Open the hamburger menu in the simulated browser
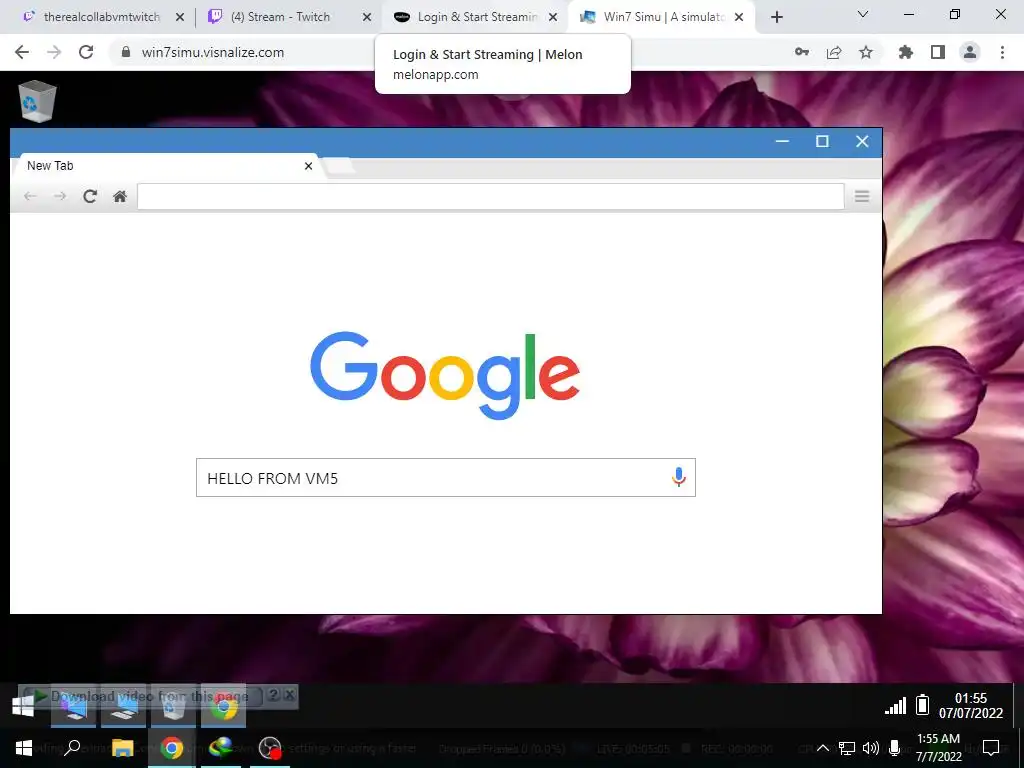Screen dimensions: 1024x768 862,197
